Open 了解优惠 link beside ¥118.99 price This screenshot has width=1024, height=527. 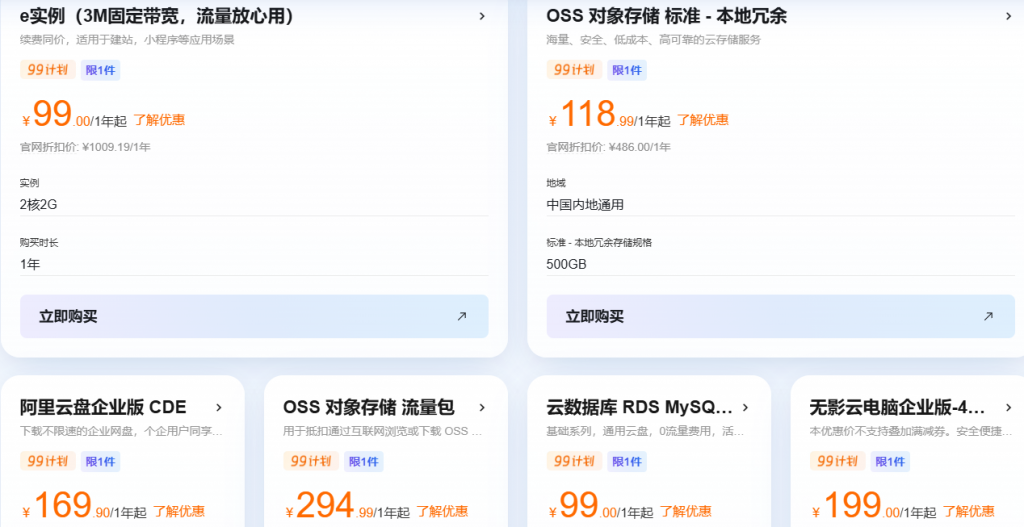(703, 120)
